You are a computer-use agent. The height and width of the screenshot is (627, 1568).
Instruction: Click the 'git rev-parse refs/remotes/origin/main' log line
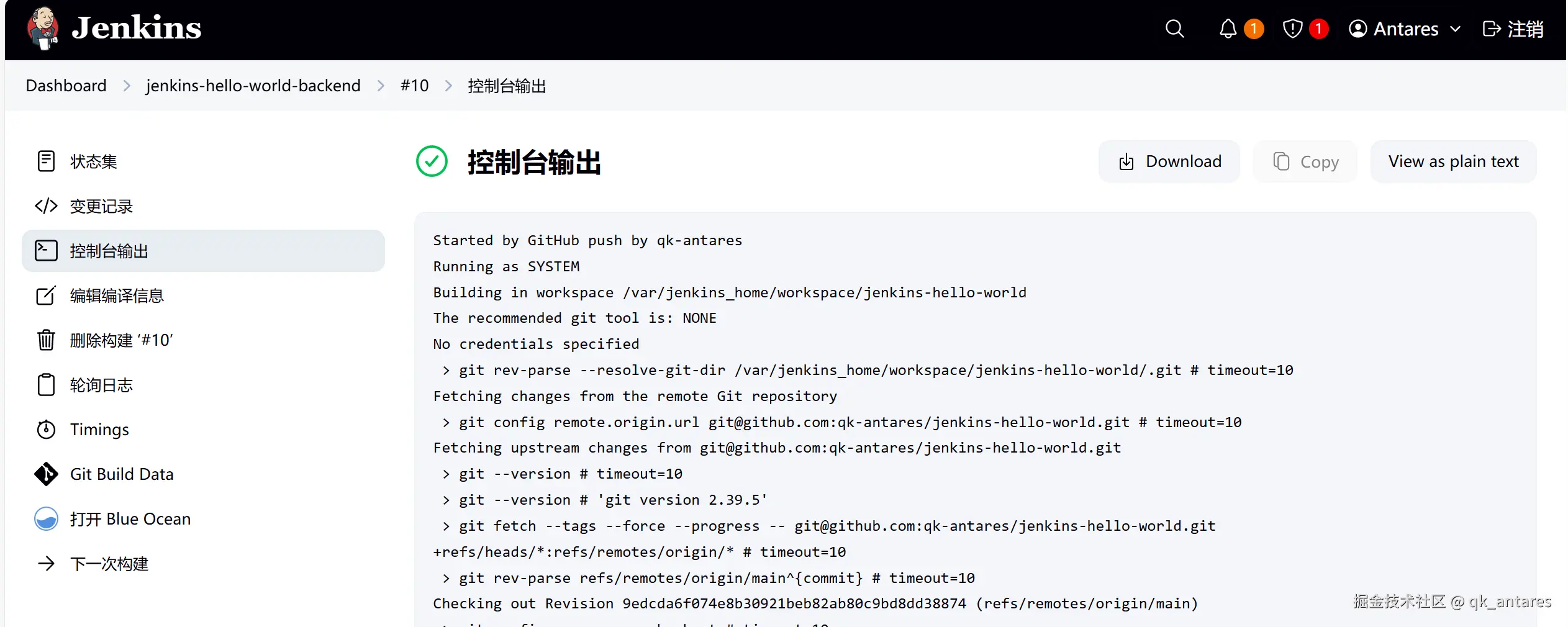click(x=708, y=579)
